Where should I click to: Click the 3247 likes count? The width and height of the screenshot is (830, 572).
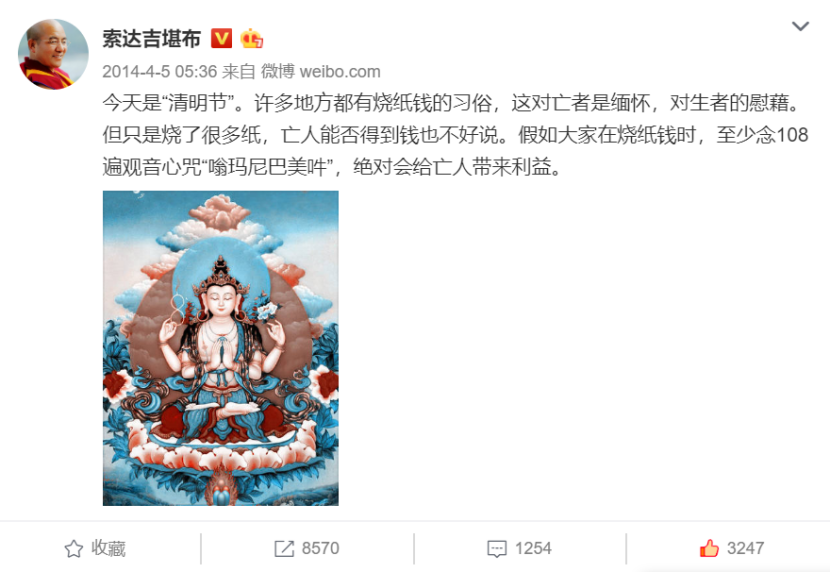[745, 548]
